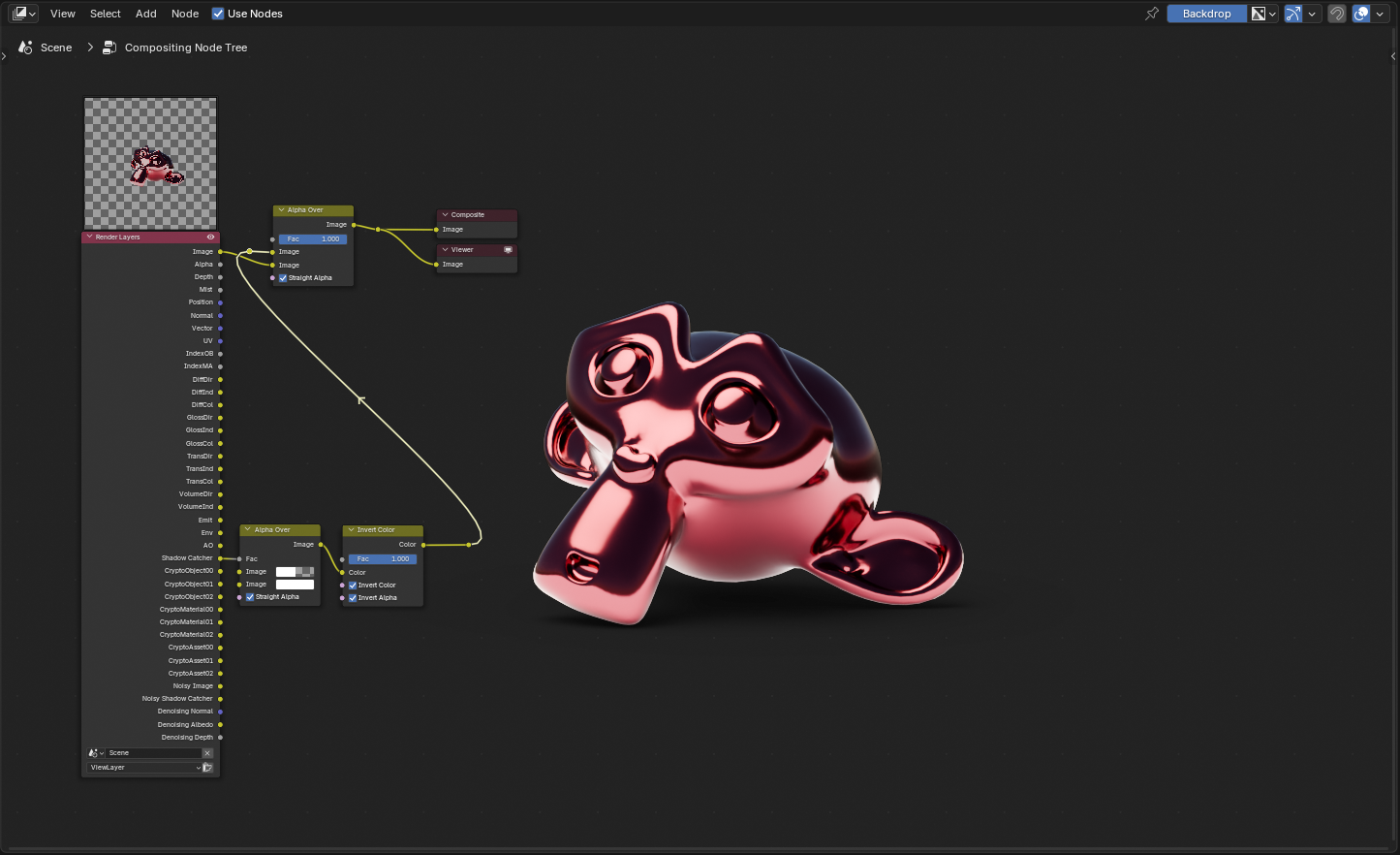Image resolution: width=1400 pixels, height=855 pixels.
Task: Adjust Fac slider on top Alpha Over node
Action: 313,238
